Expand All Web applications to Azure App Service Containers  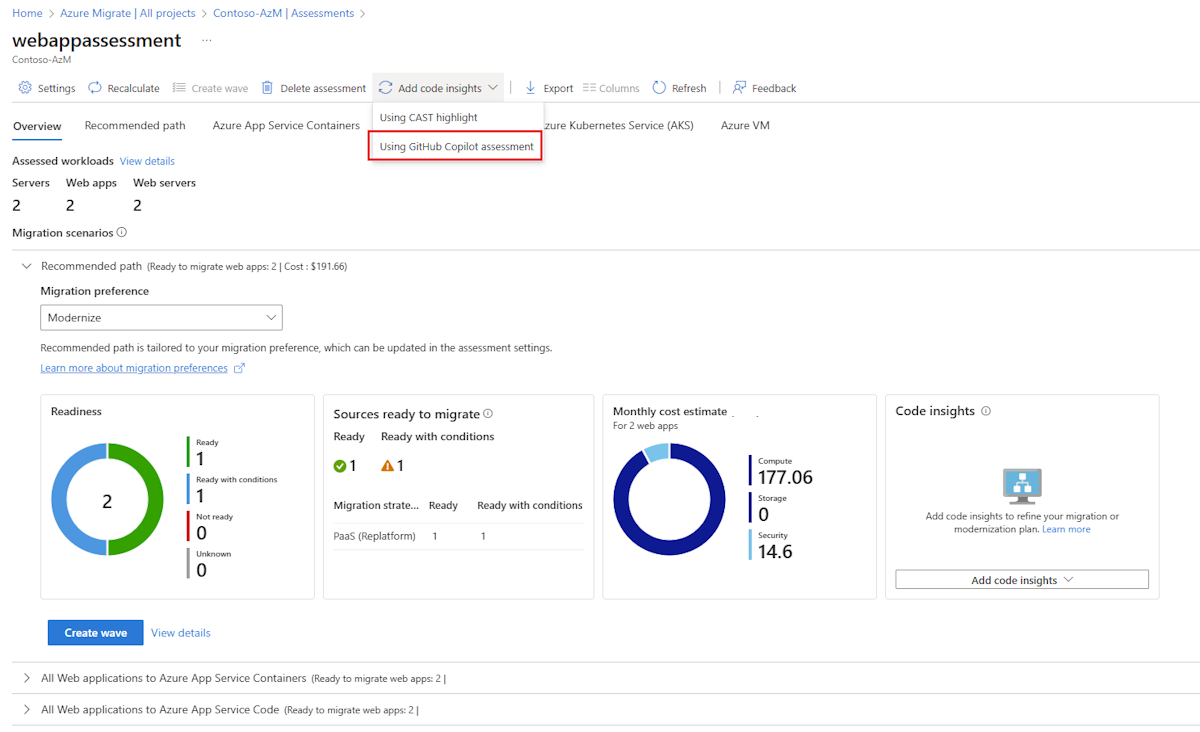pos(27,678)
